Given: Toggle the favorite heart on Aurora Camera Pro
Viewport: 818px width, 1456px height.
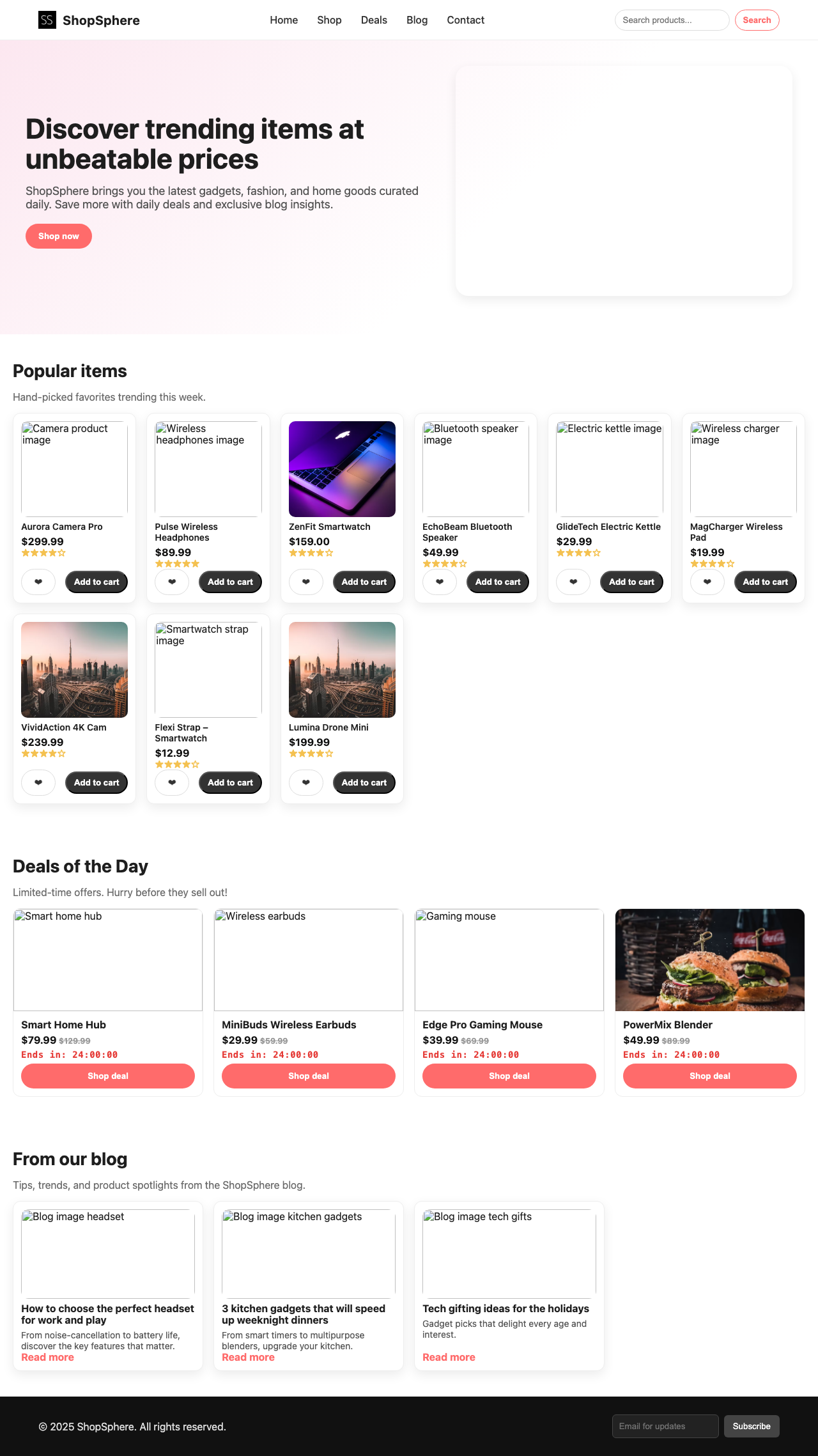Looking at the screenshot, I should (x=38, y=582).
